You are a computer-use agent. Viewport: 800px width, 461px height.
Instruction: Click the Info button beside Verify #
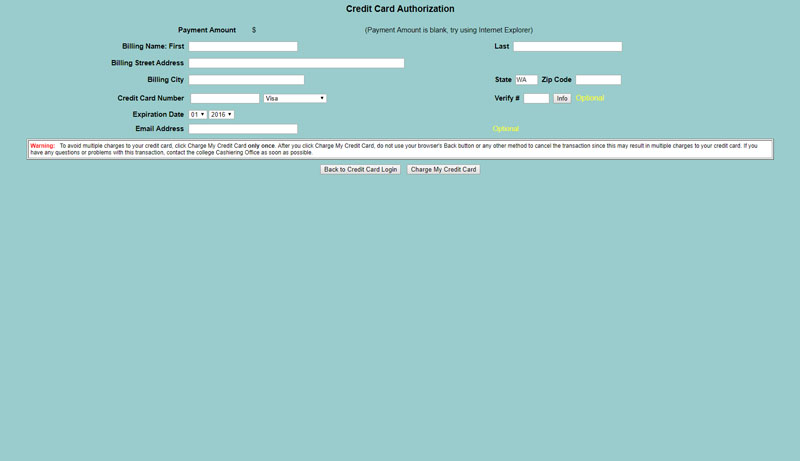click(562, 98)
